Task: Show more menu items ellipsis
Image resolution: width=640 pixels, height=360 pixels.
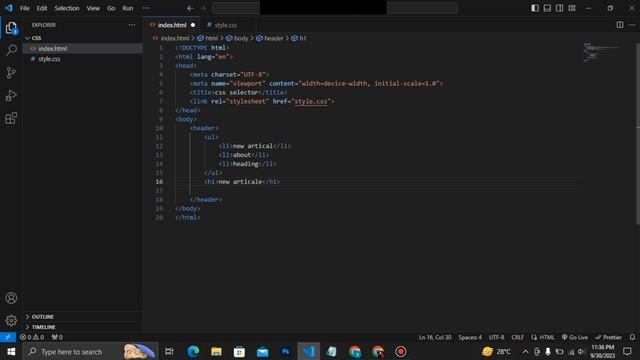Action: [146, 8]
